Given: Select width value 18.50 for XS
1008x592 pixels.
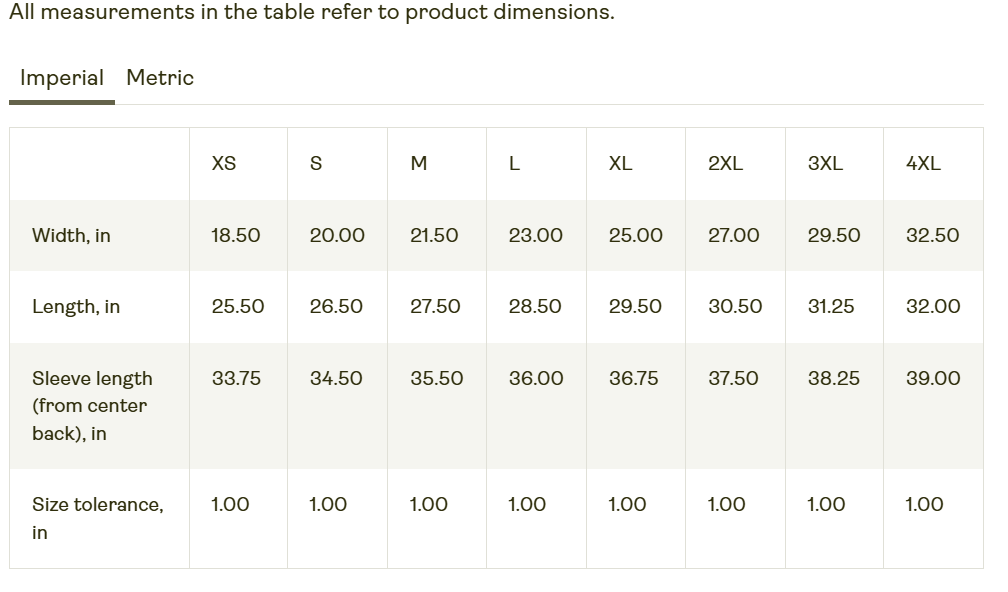Looking at the screenshot, I should 235,236.
